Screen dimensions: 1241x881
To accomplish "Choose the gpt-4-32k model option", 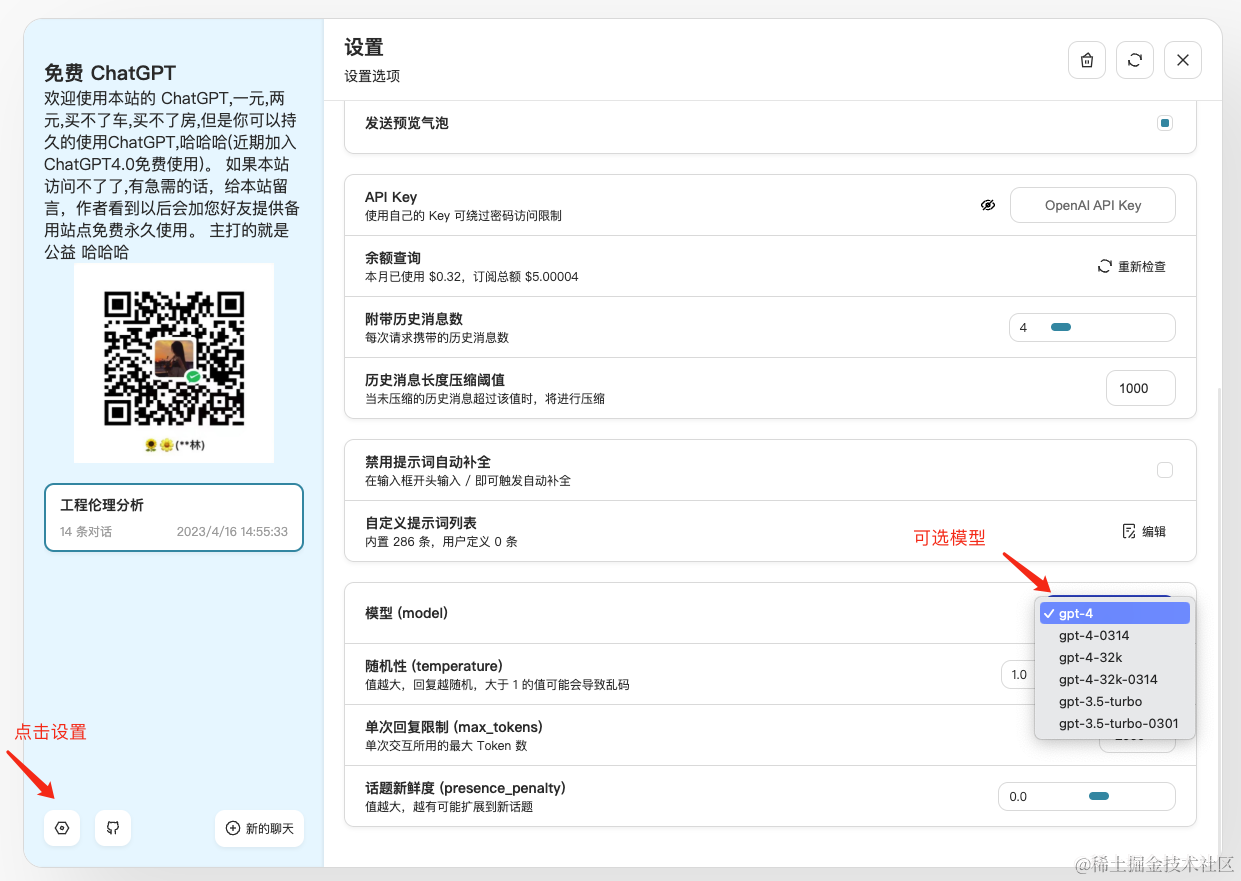I will [x=1115, y=657].
